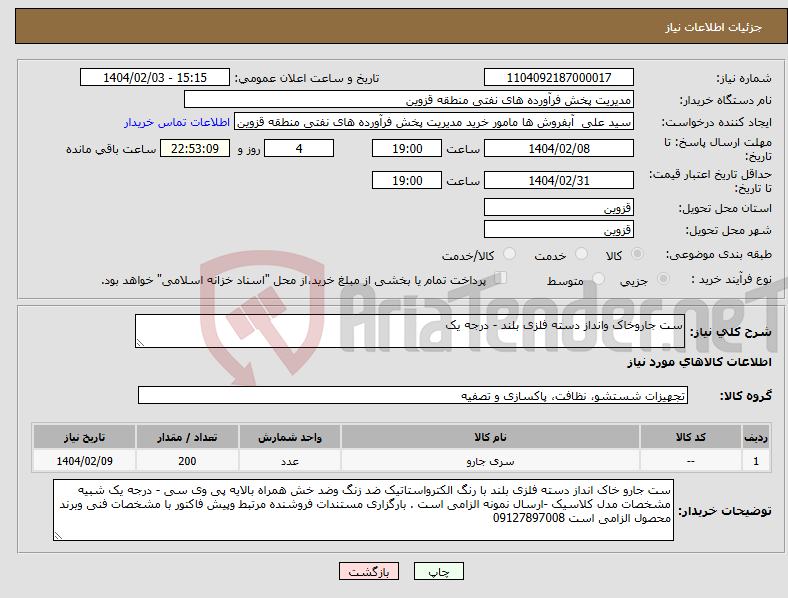Click the استان محل تحویل field قزوین
This screenshot has height=598, width=788.
coord(559,207)
